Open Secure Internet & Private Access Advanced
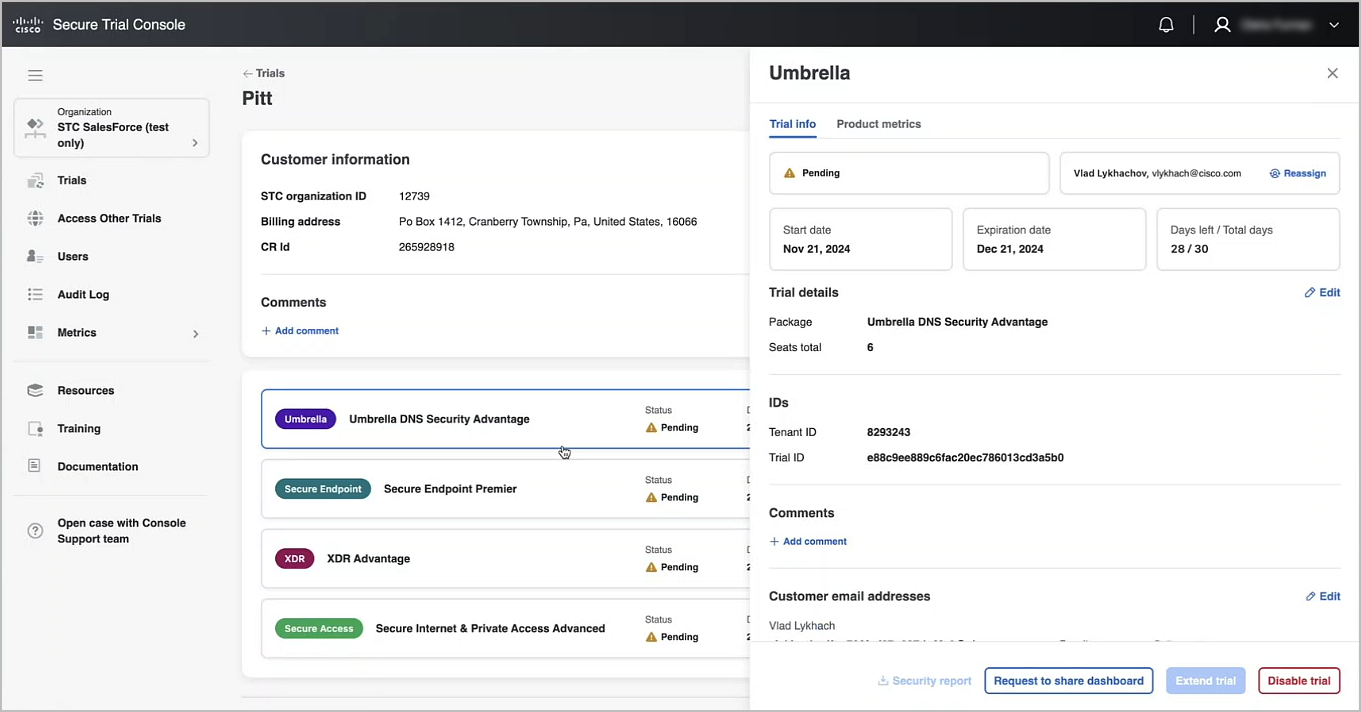The width and height of the screenshot is (1361, 712). pos(505,629)
